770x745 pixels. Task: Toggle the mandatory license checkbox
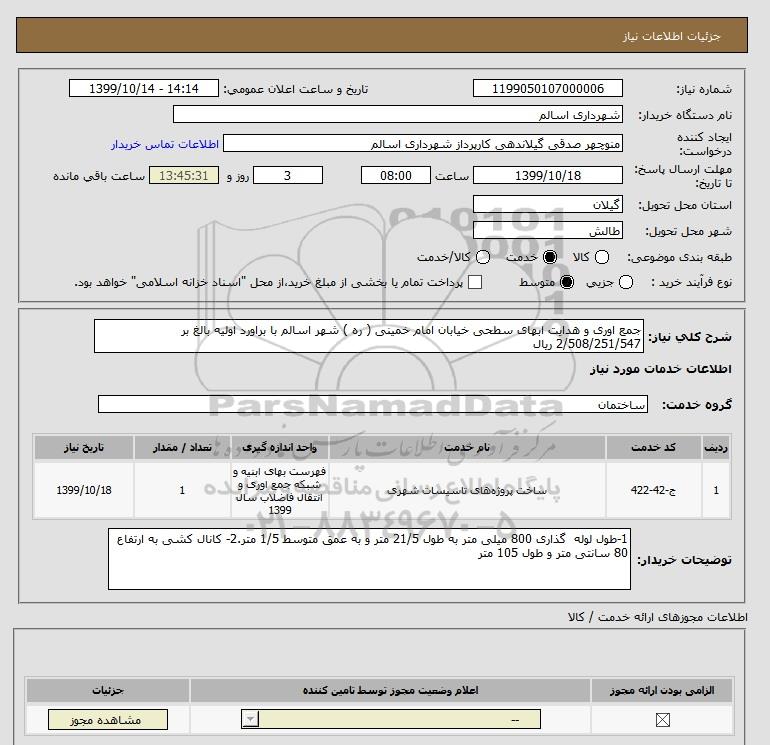(662, 720)
